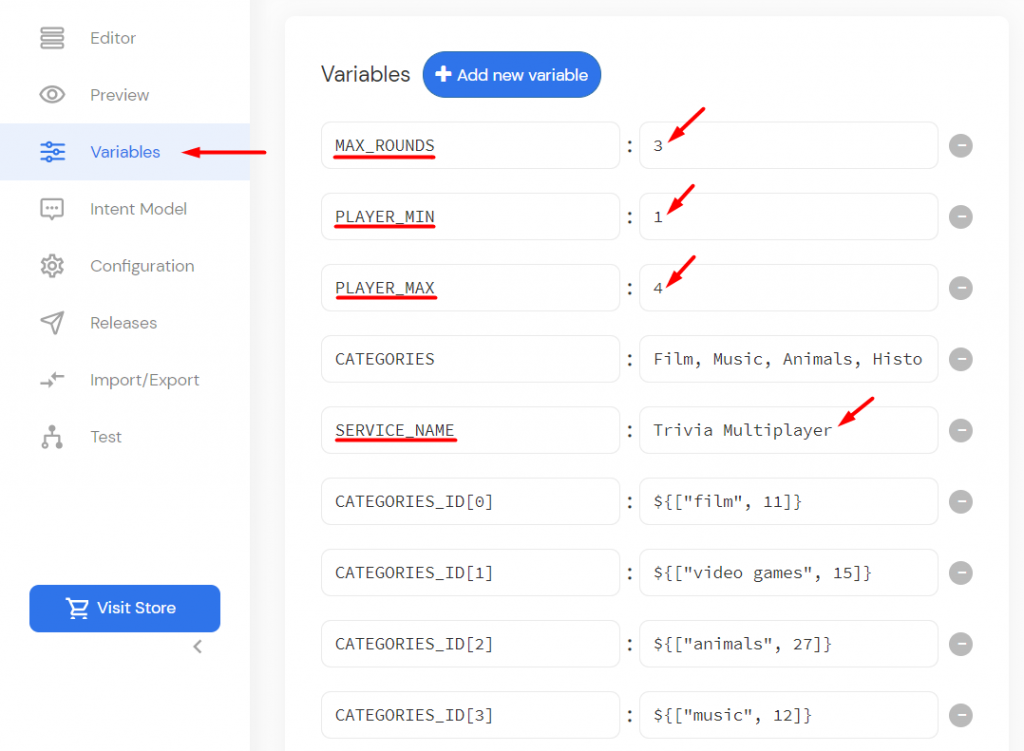Open the store with Visit Store button
The image size is (1024, 751).
click(x=124, y=608)
